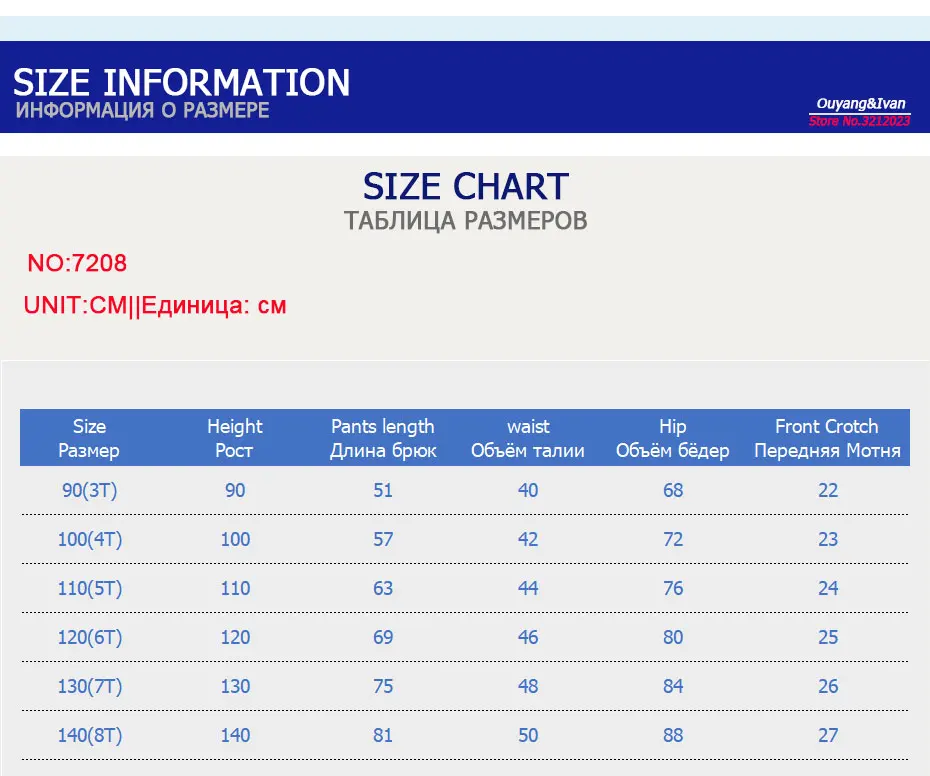Click hip value 80 cell

673,637
